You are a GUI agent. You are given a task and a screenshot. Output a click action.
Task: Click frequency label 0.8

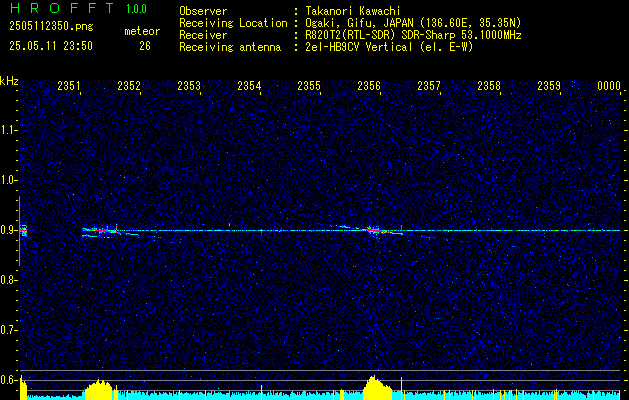[x=9, y=280]
